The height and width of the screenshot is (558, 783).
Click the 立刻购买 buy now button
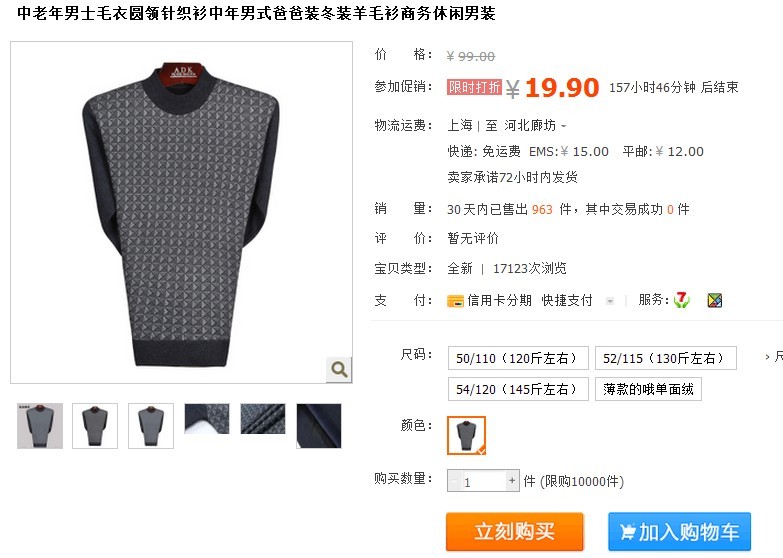[x=514, y=532]
